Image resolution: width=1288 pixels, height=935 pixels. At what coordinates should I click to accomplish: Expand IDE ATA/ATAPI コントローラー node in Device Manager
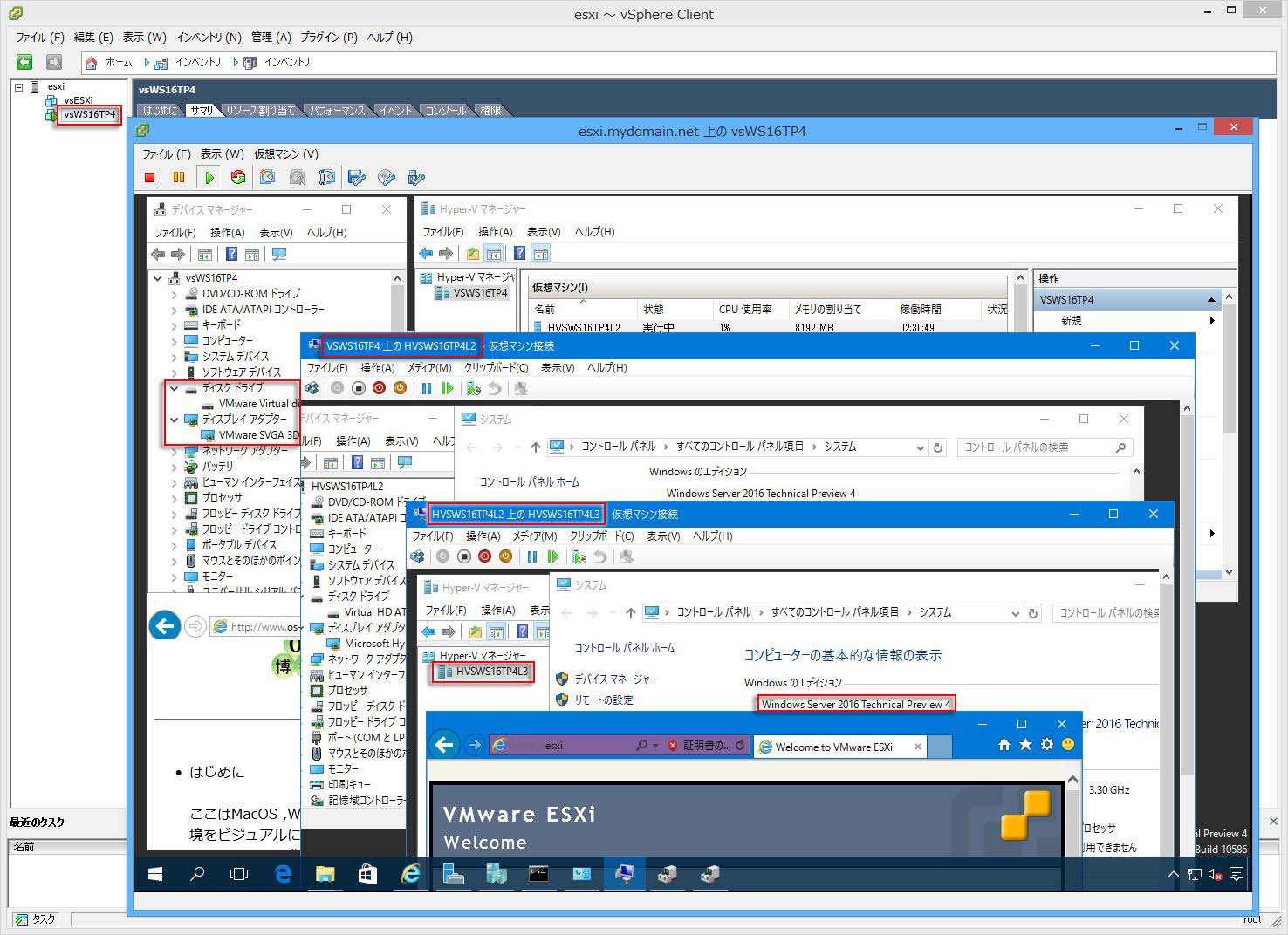[174, 311]
